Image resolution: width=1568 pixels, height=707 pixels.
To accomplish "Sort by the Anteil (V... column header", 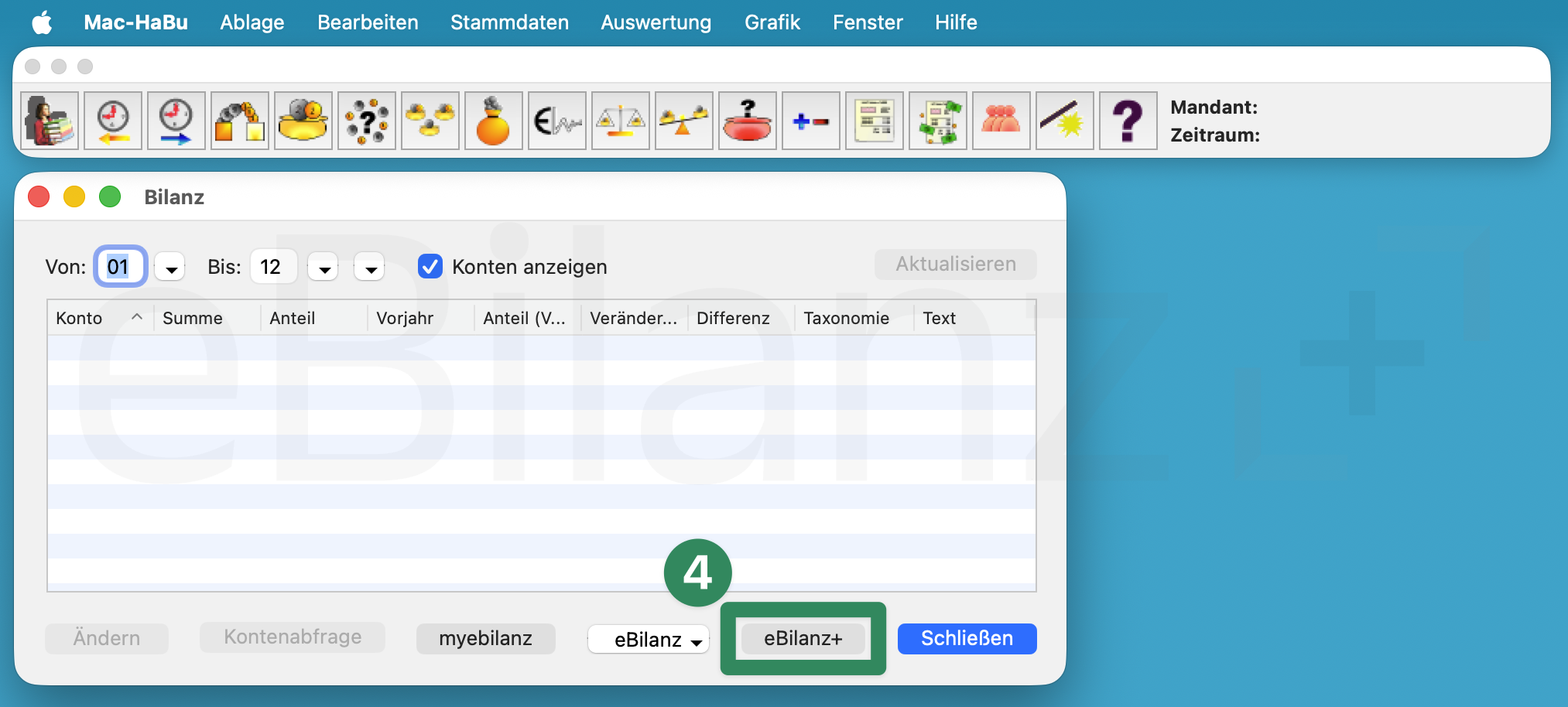I will point(528,318).
